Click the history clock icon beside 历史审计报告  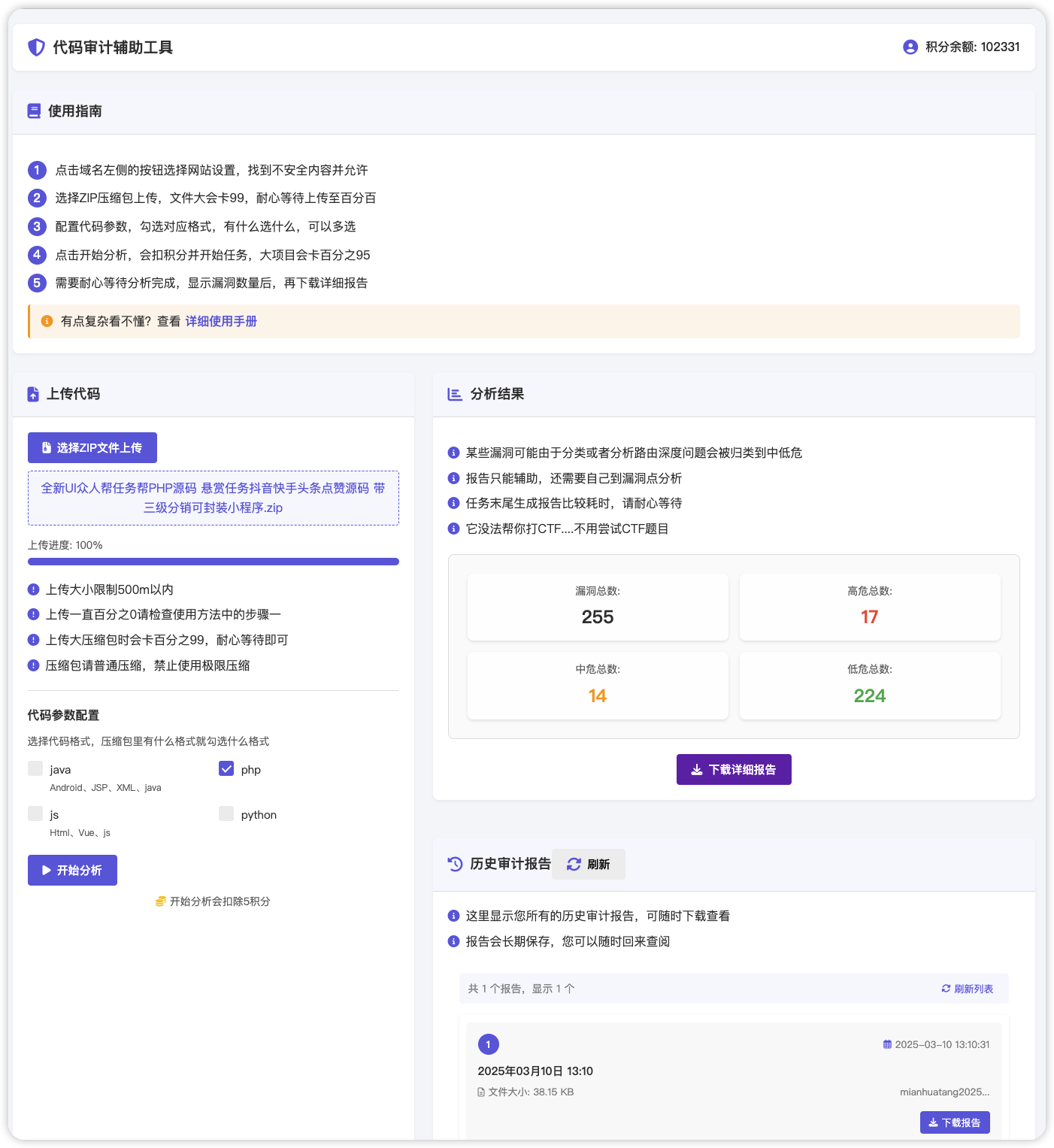click(x=454, y=864)
